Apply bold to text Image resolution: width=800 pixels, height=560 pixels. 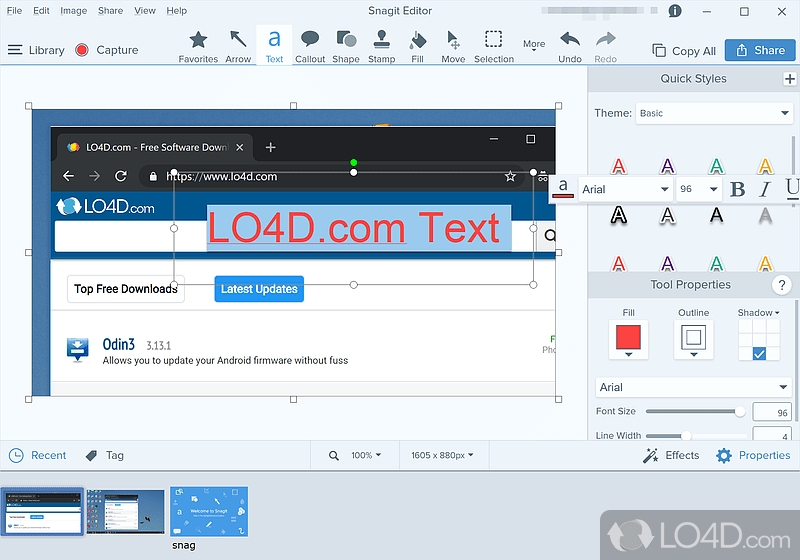tap(737, 189)
